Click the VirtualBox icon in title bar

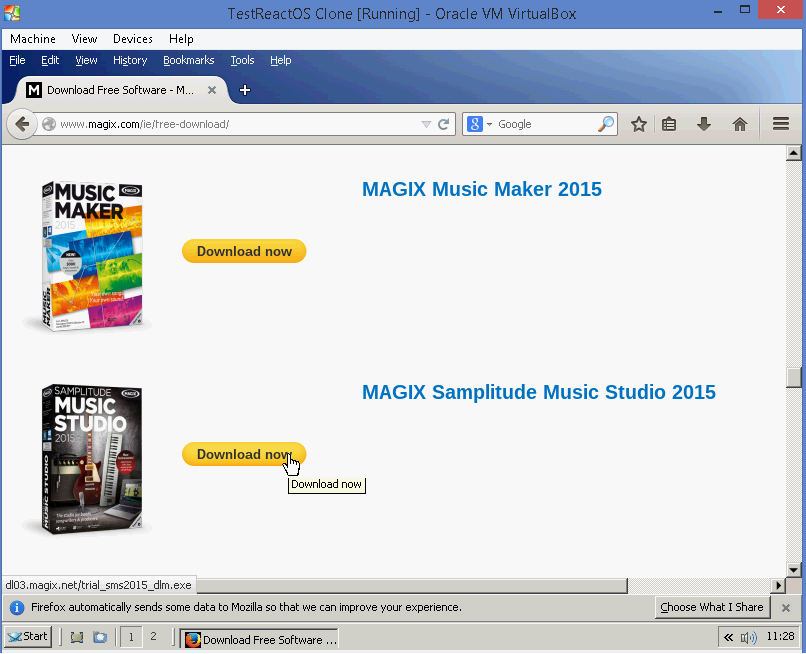(11, 13)
